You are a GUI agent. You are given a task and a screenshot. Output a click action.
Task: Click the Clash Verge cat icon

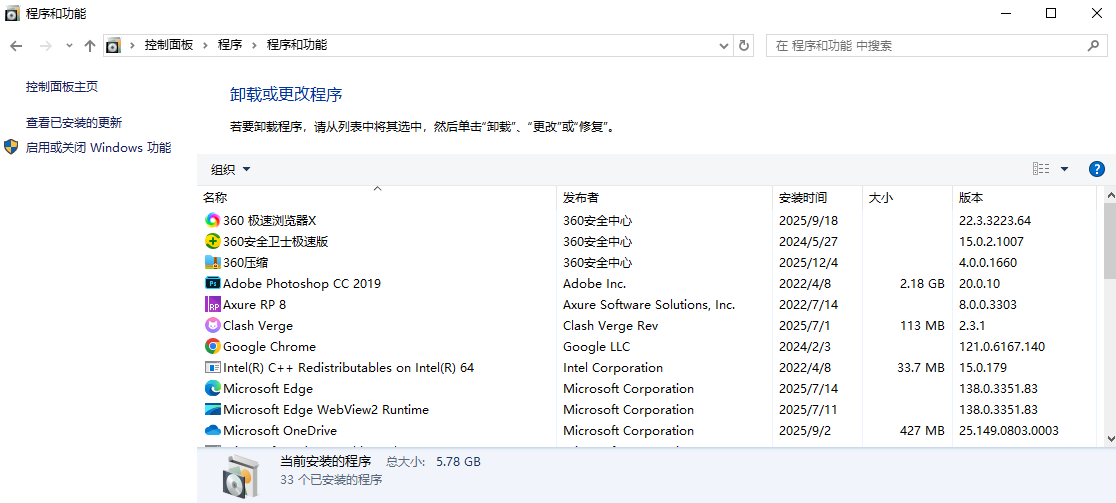click(x=212, y=325)
